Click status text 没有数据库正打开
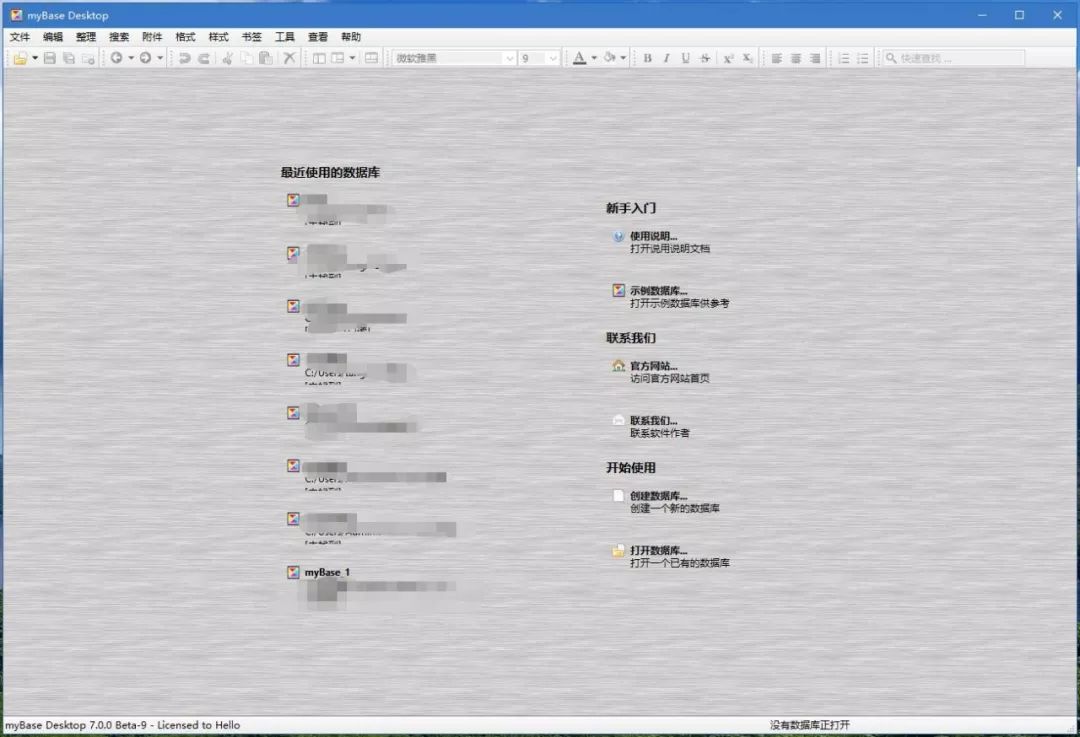This screenshot has height=737, width=1080. tap(810, 725)
